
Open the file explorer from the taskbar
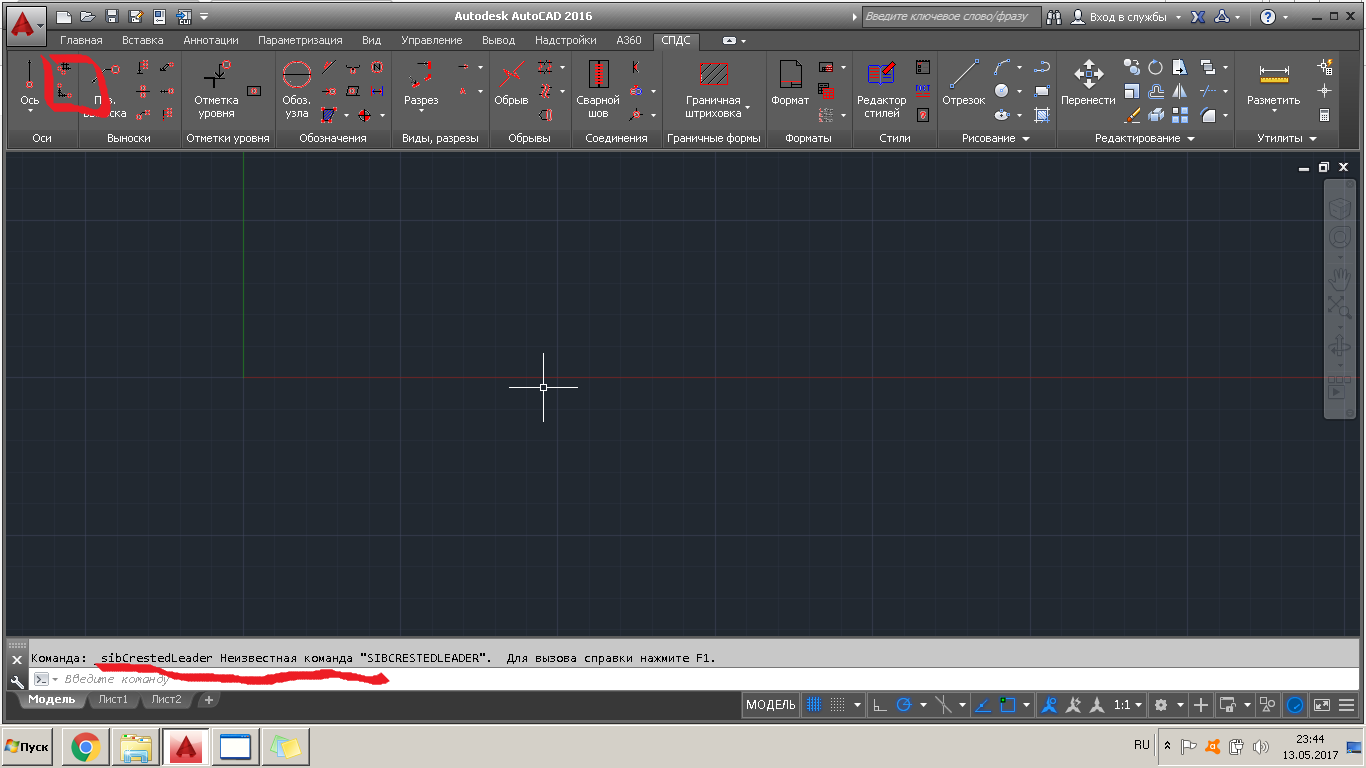136,746
